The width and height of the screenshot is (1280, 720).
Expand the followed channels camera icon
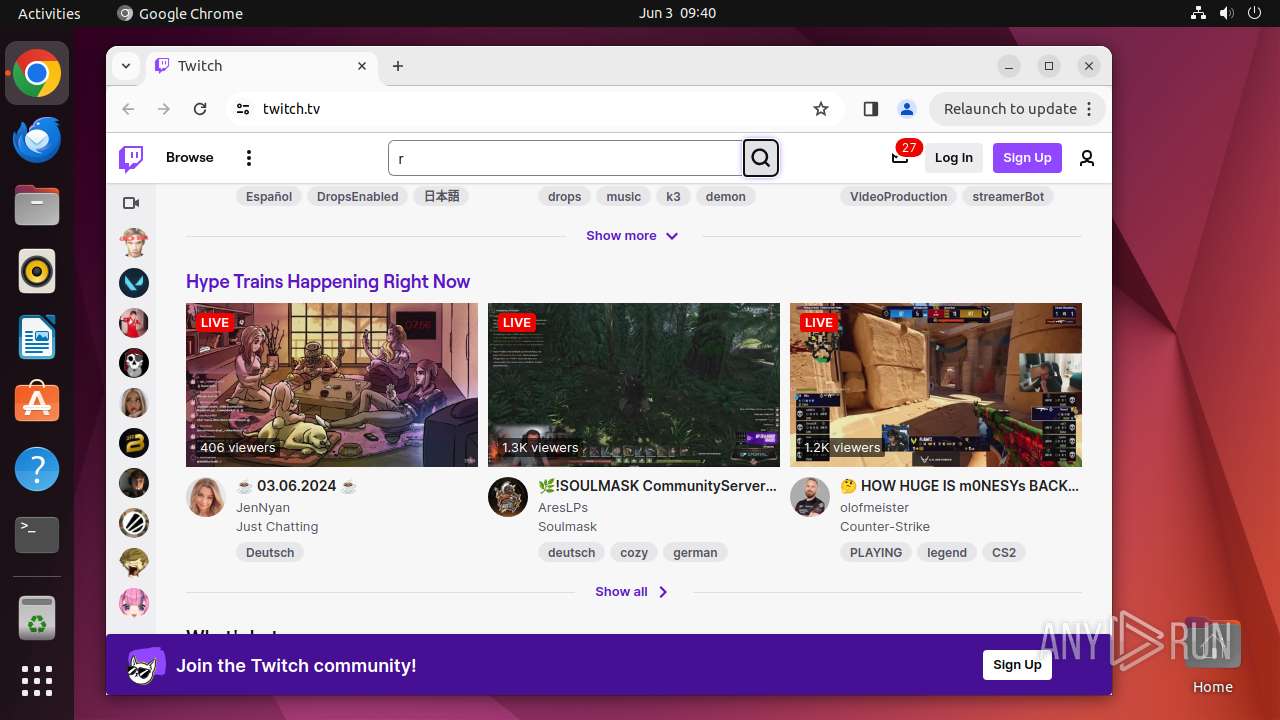[131, 203]
